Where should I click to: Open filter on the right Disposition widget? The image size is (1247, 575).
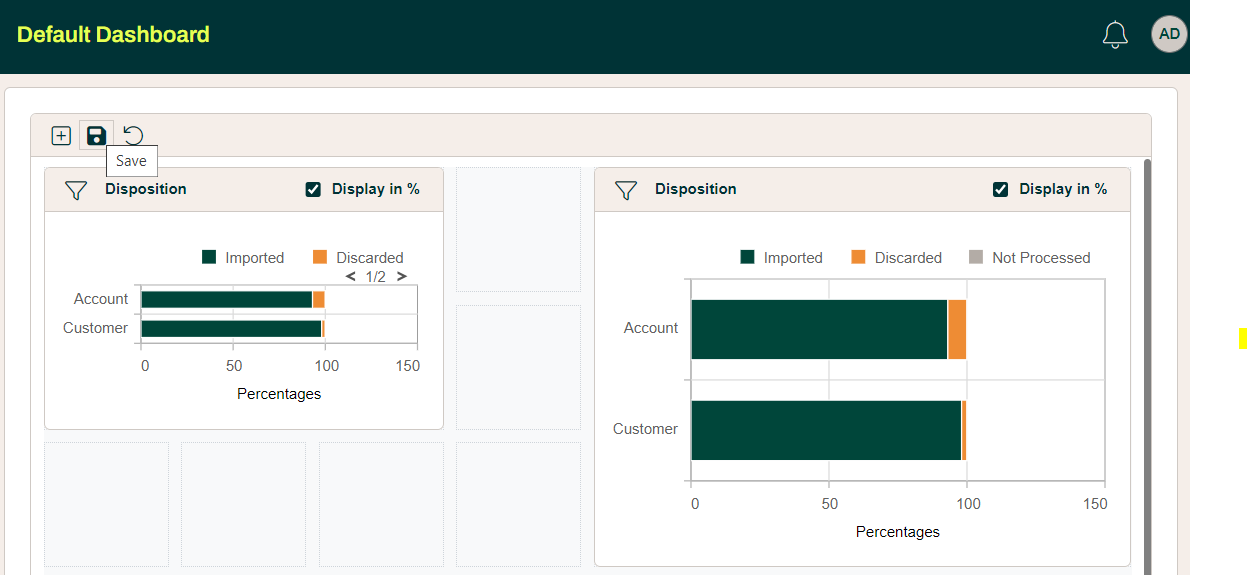point(626,190)
